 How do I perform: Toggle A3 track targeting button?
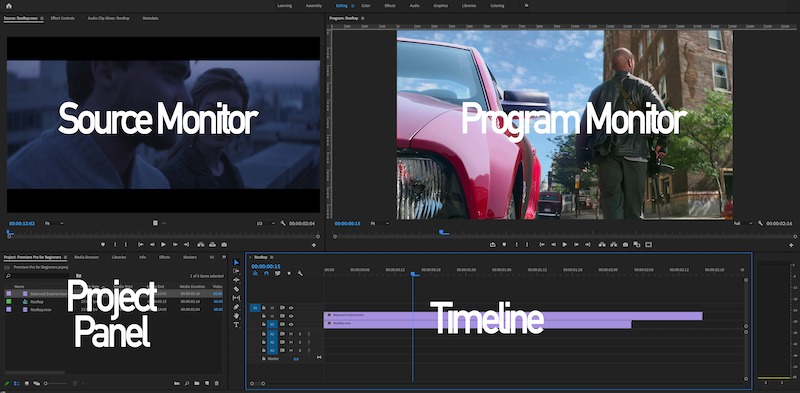point(272,351)
